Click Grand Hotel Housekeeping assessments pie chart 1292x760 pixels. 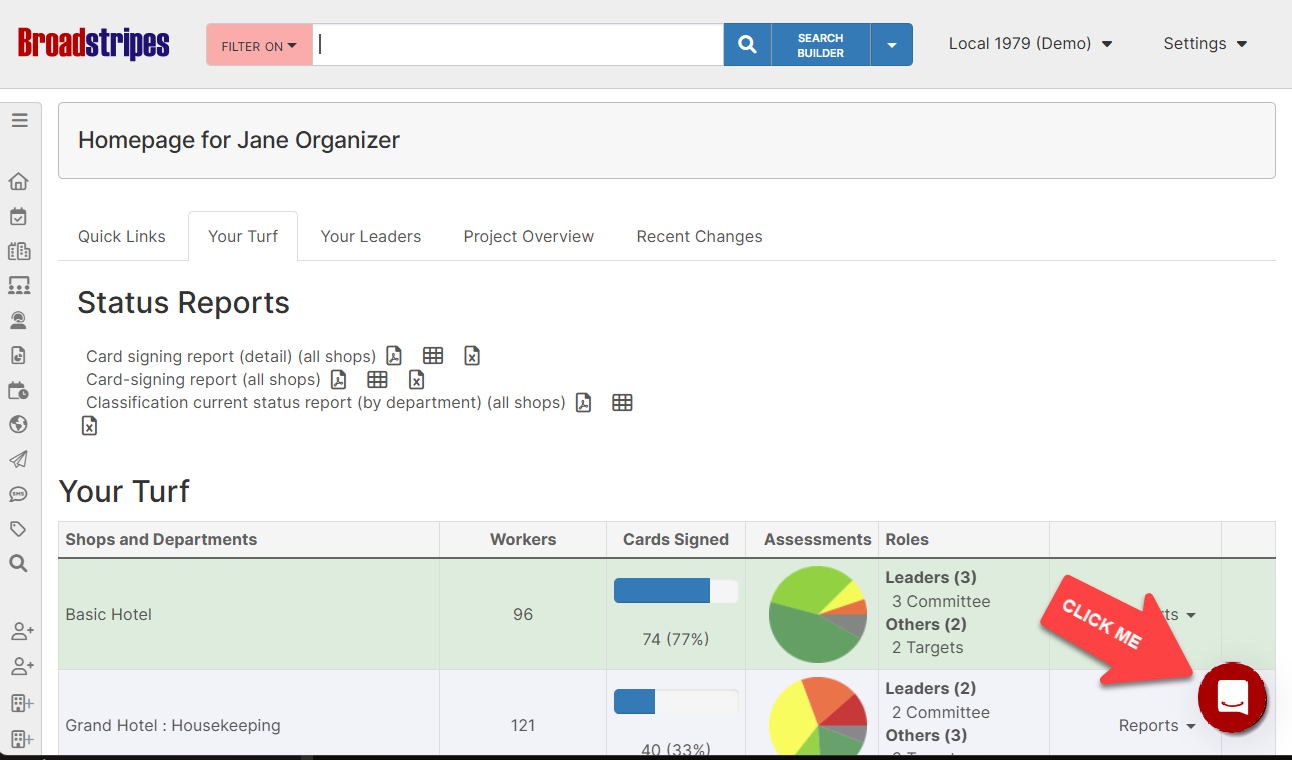pyautogui.click(x=818, y=718)
